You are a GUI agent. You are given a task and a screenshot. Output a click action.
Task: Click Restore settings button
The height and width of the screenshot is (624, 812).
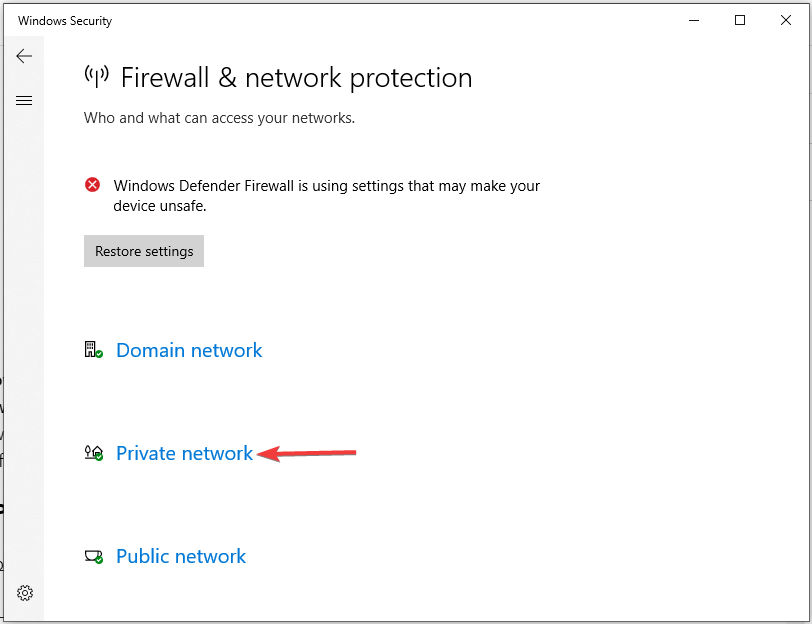click(x=144, y=251)
